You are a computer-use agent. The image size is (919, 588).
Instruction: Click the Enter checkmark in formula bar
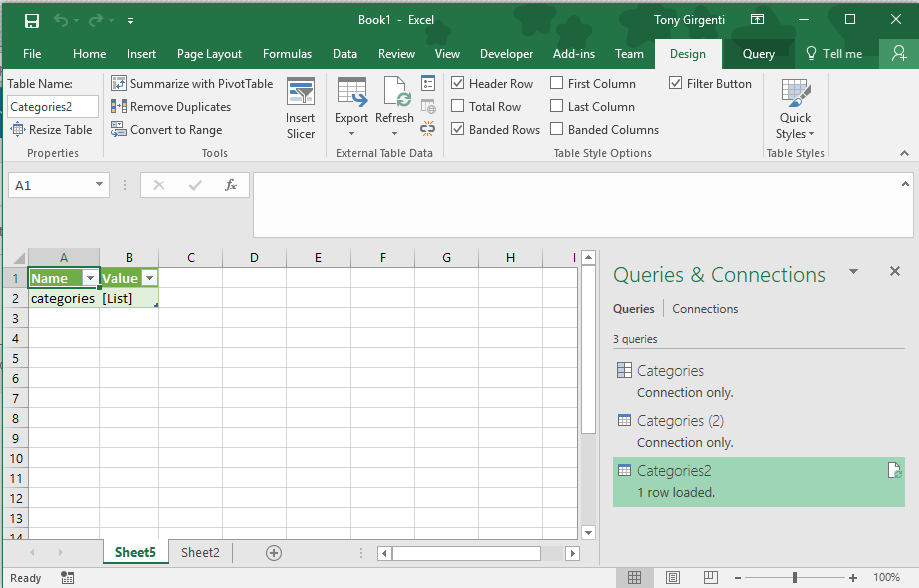tap(195, 185)
